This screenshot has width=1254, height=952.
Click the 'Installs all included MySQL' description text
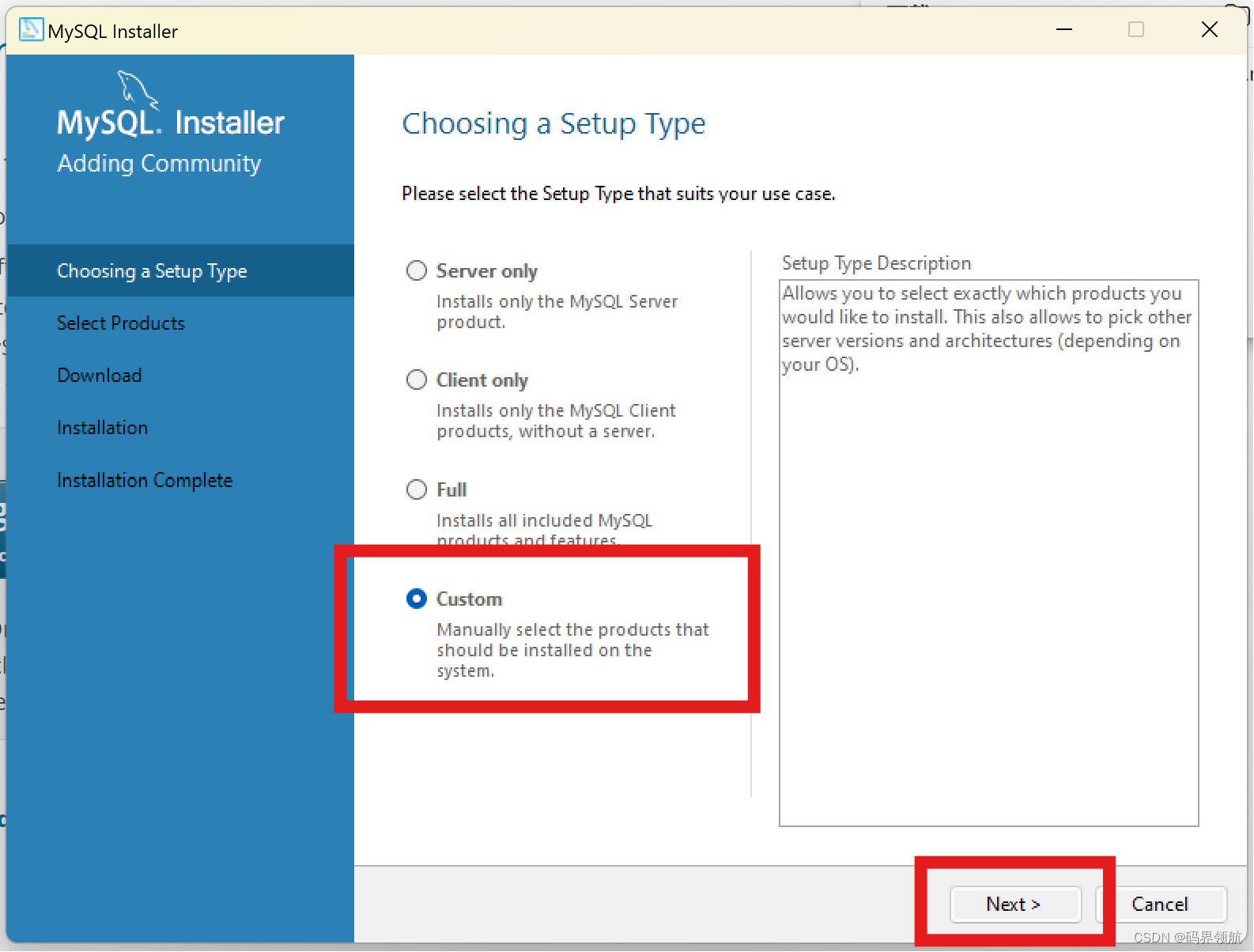tap(545, 531)
